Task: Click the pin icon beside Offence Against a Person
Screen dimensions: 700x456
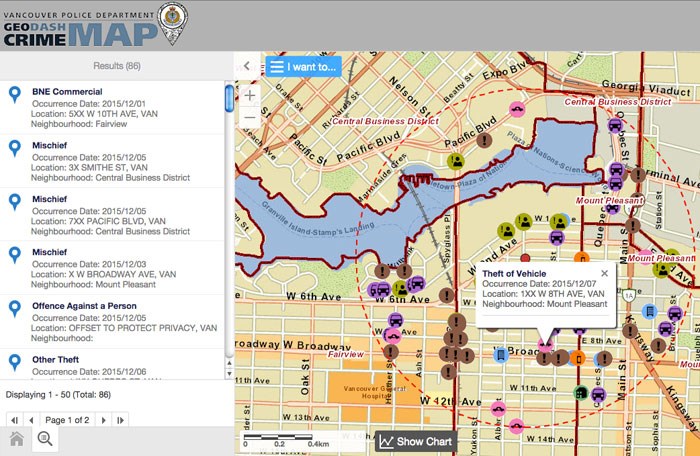Action: click(15, 309)
